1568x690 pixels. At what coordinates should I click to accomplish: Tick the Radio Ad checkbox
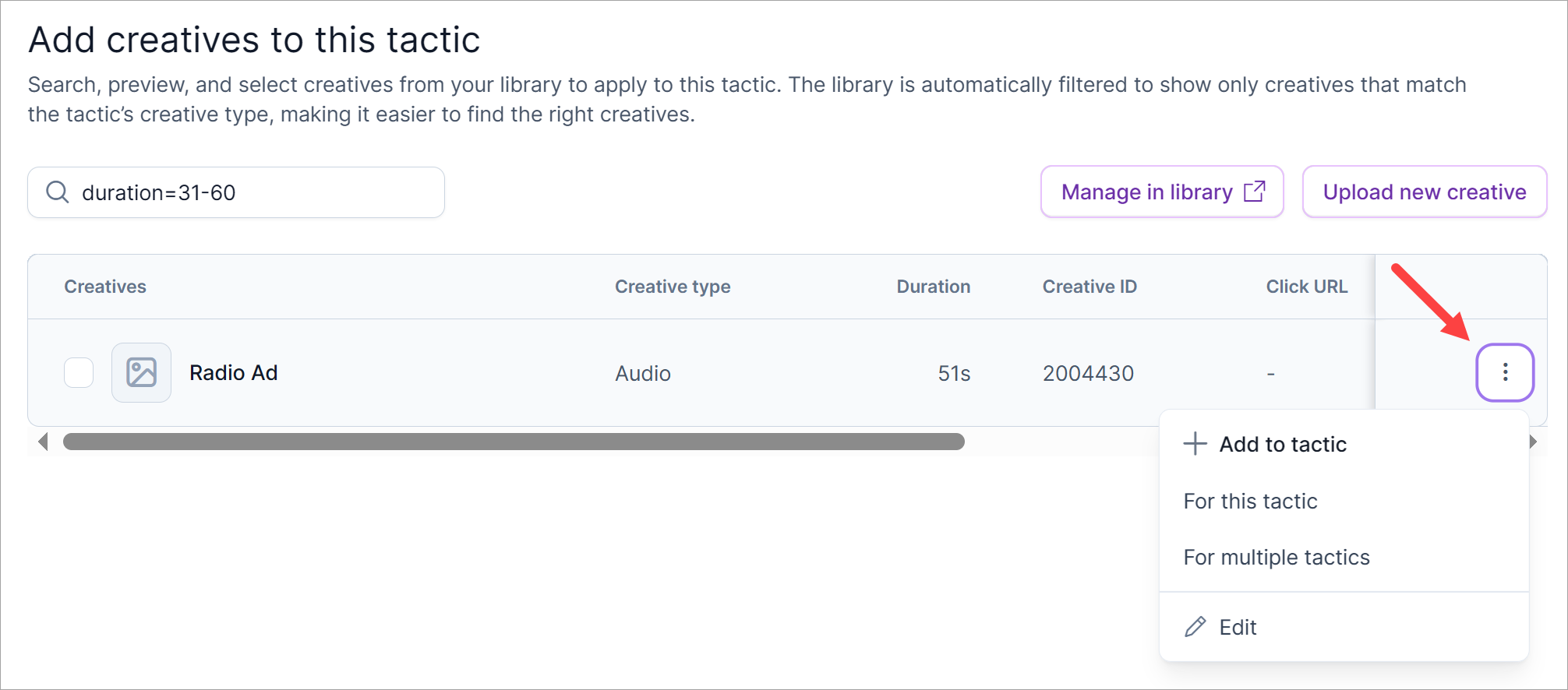click(x=79, y=373)
